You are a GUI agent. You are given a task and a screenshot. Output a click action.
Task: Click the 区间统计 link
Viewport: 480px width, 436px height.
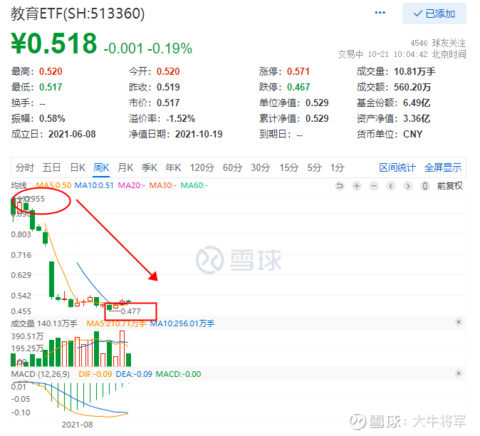click(397, 167)
